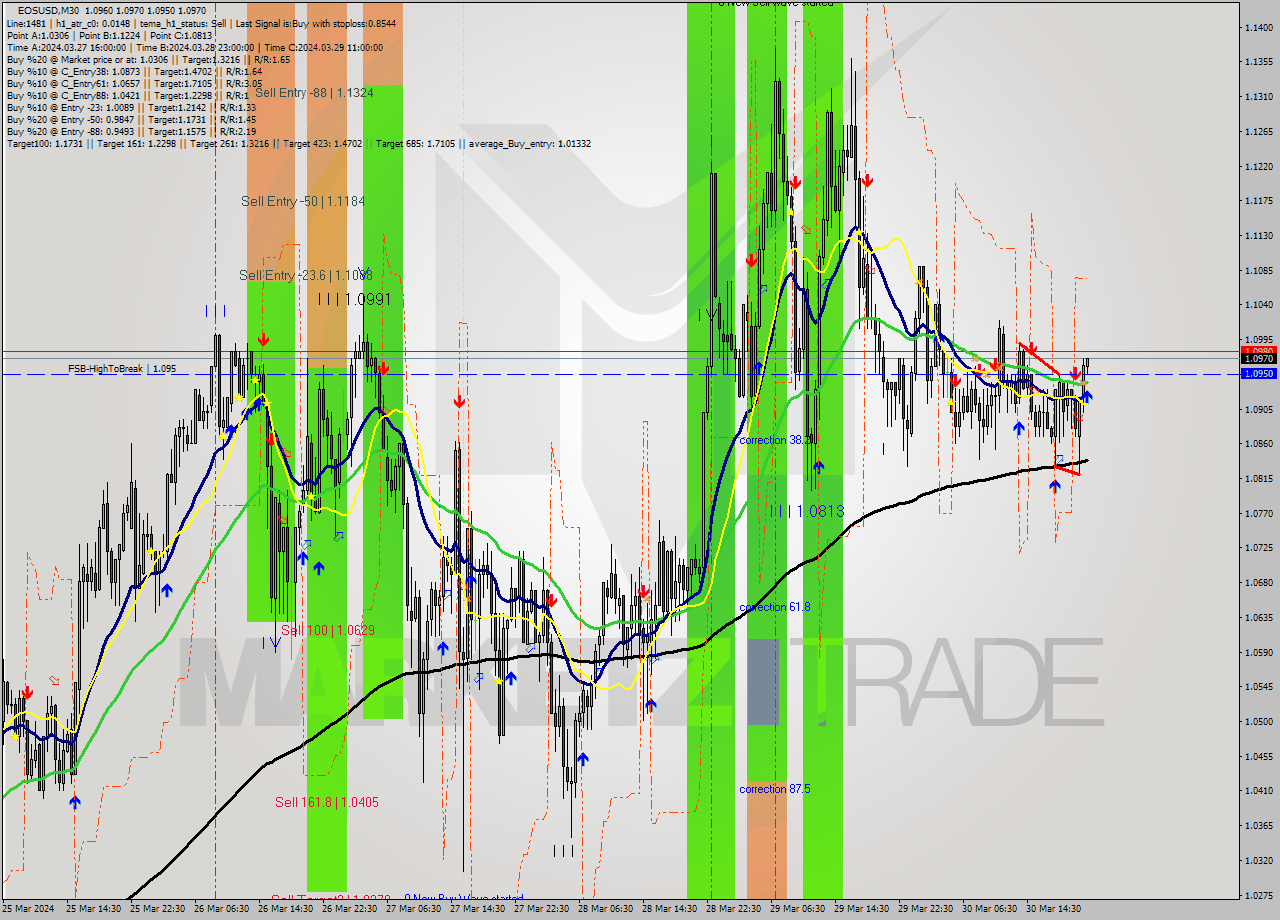Click the 1.1175 price axis value
Screen dimensions: 1280x920
pos(1258,201)
